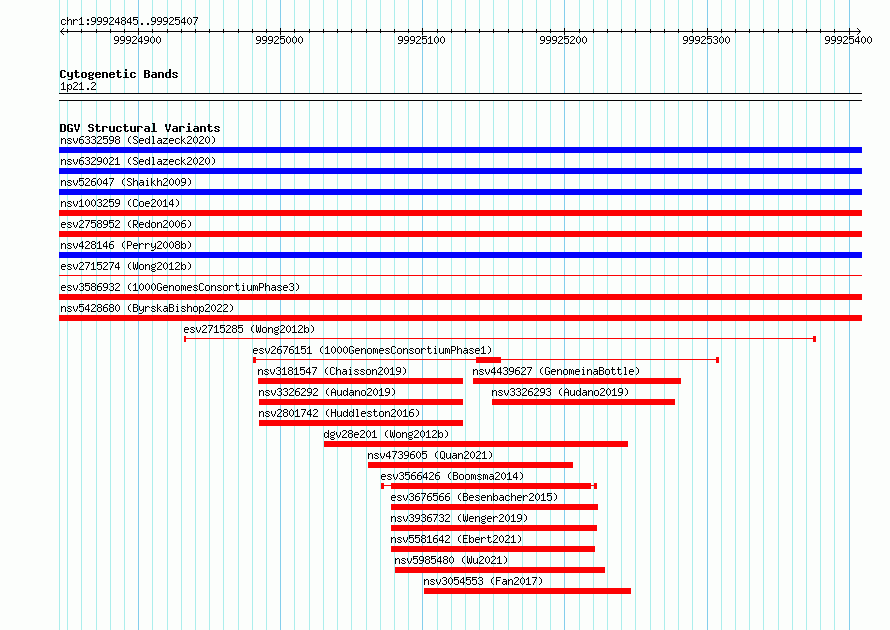
Task: Click the chr1:99924845..99925407 region label
Action: (129, 21)
